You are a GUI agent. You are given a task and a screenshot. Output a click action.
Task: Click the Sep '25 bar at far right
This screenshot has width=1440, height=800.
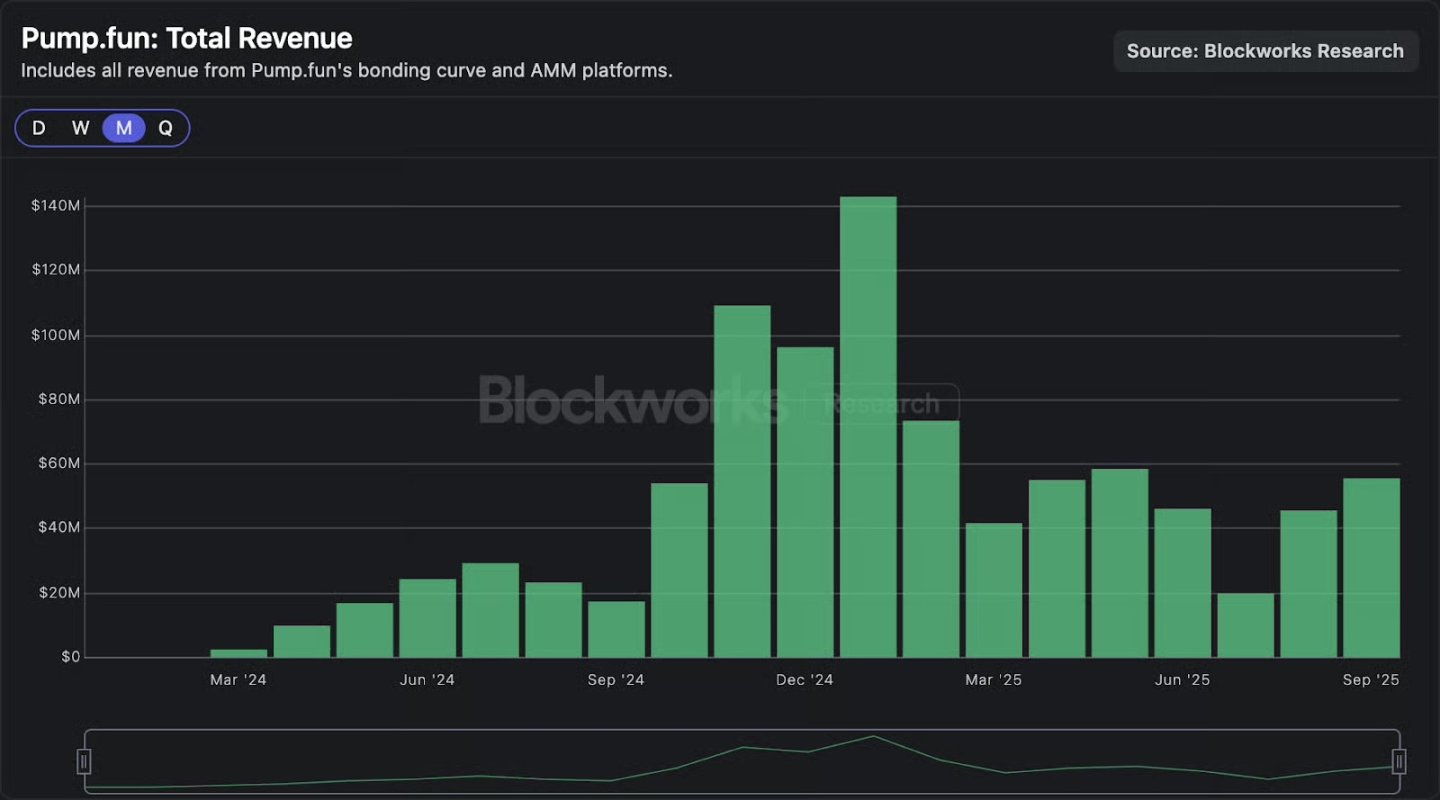[1371, 568]
